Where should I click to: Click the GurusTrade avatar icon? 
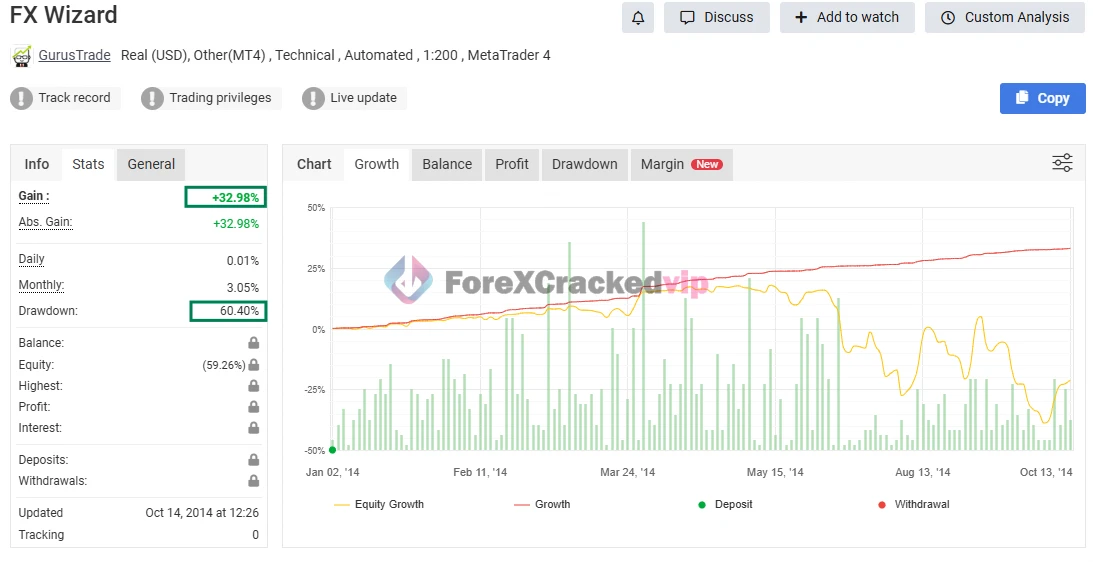pyautogui.click(x=21, y=56)
